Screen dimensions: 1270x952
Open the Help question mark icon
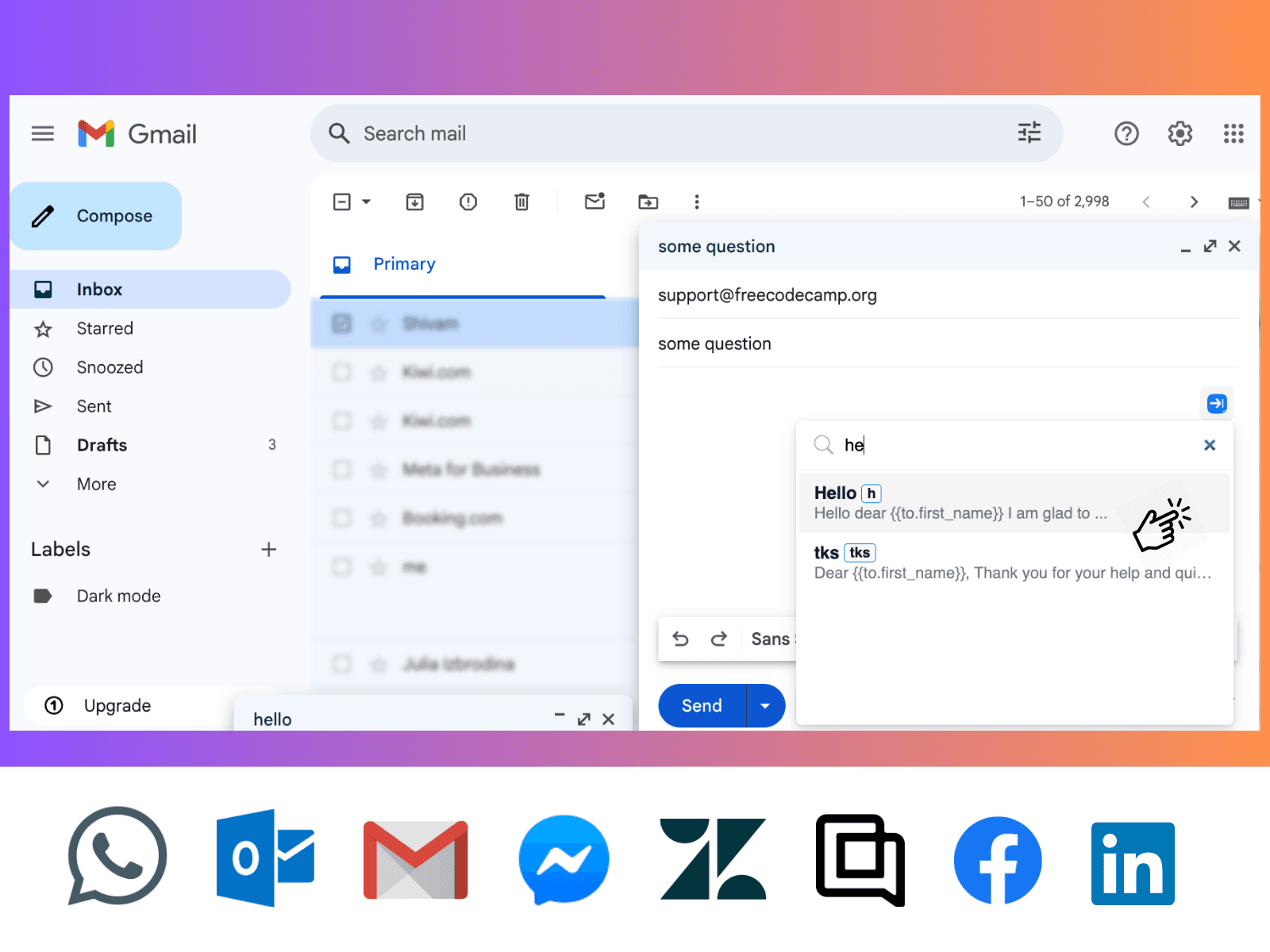pos(1126,133)
